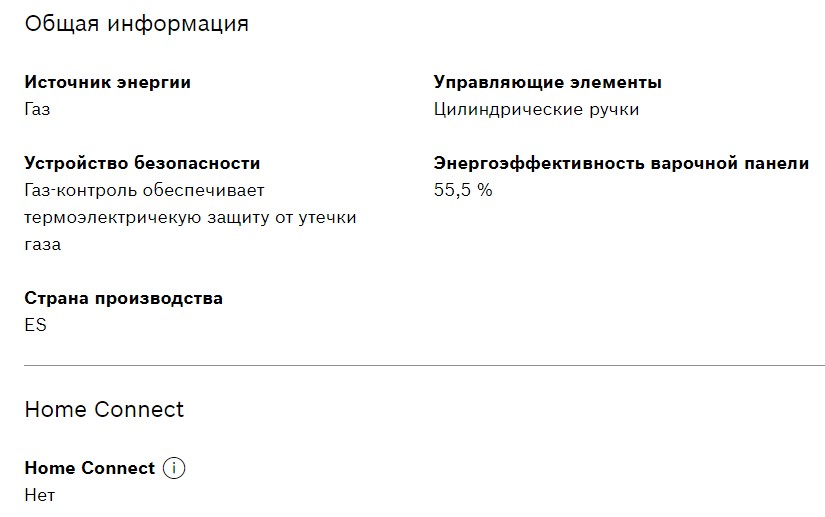
Task: Click the "Нет" Home Connect value
Action: click(x=39, y=495)
